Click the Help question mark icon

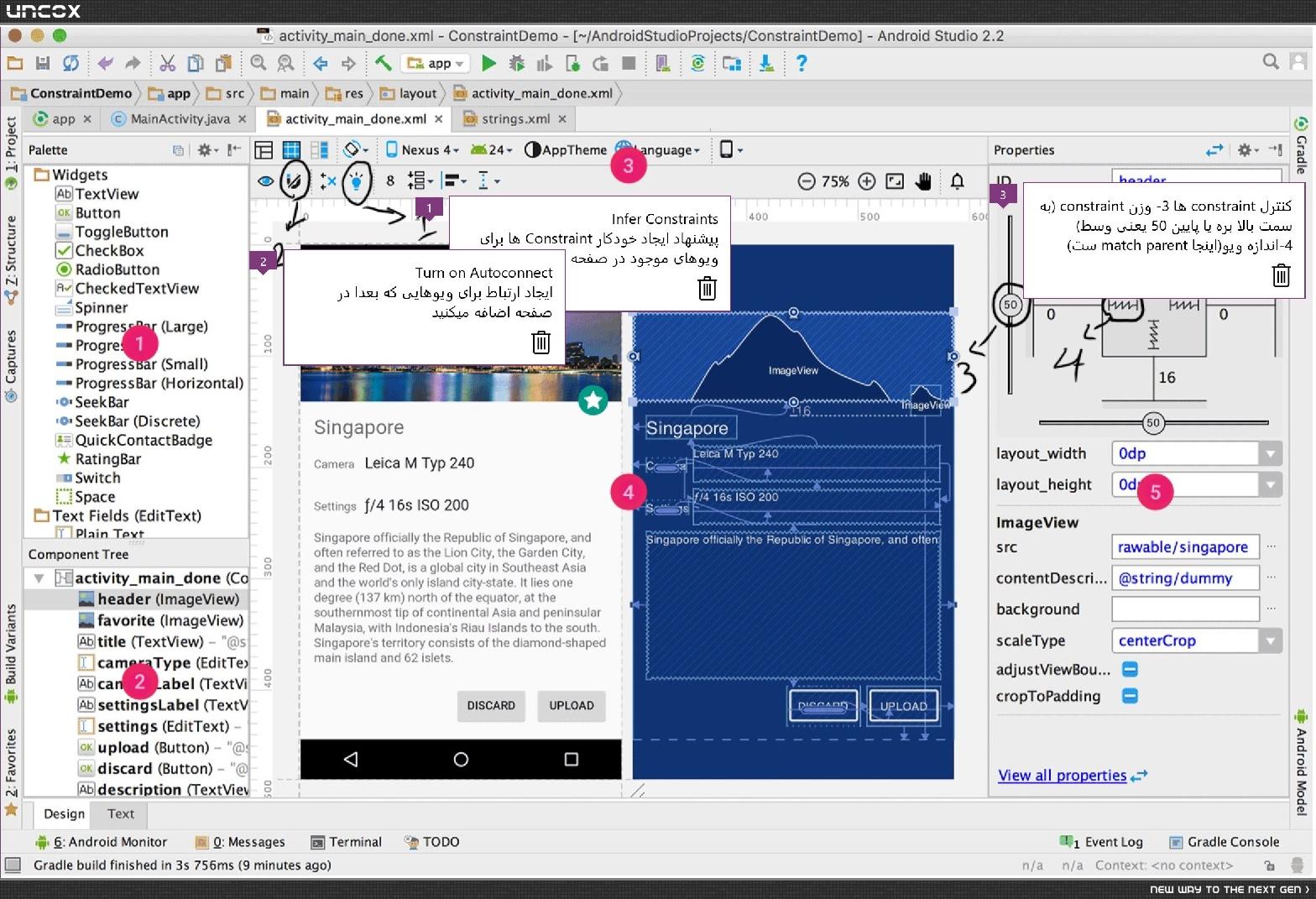tap(802, 63)
